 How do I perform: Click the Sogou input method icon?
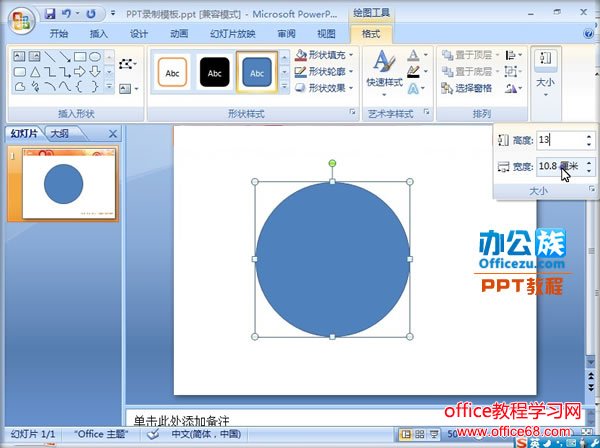(x=522, y=443)
